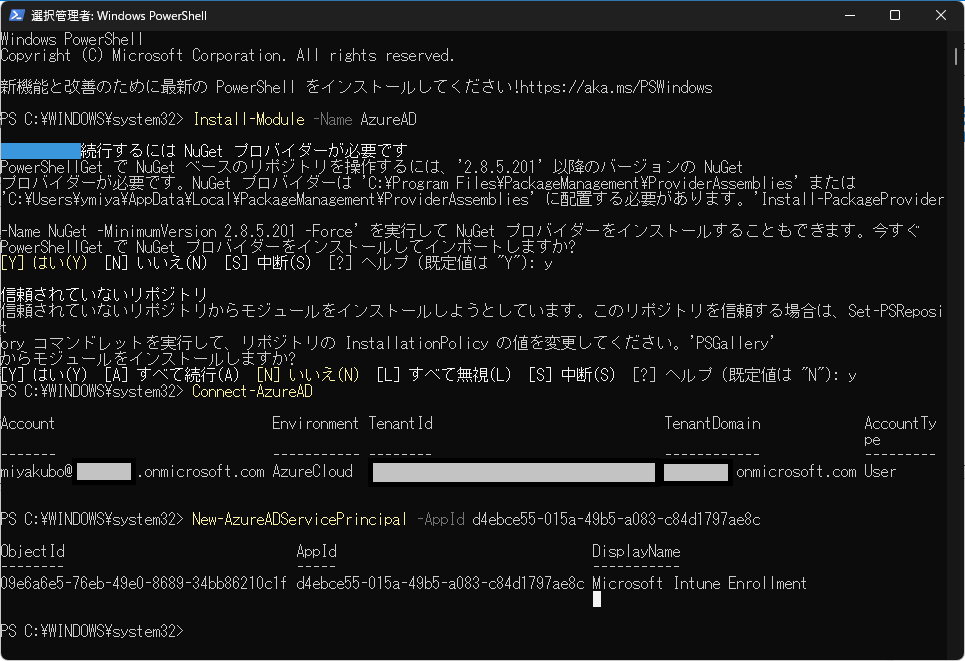Click the [N] いいえ(N) highlighted default option
The height and width of the screenshot is (661, 965).
click(x=308, y=375)
